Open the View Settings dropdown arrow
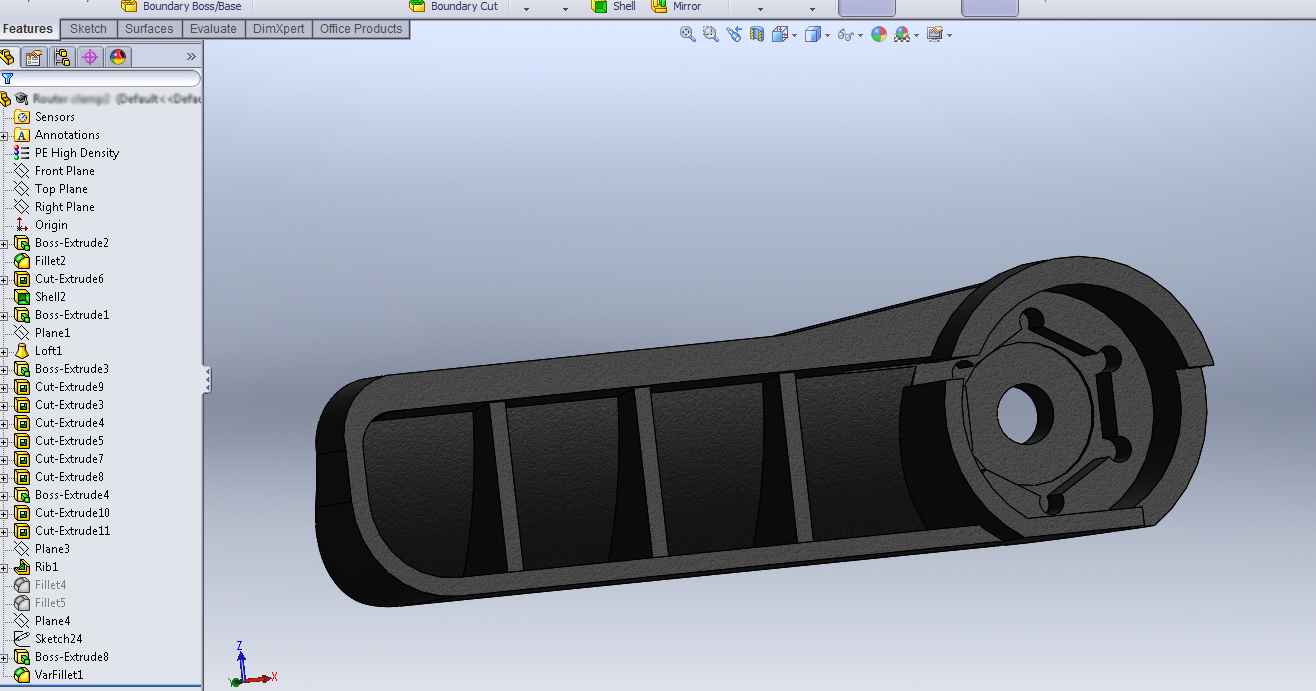 (949, 35)
